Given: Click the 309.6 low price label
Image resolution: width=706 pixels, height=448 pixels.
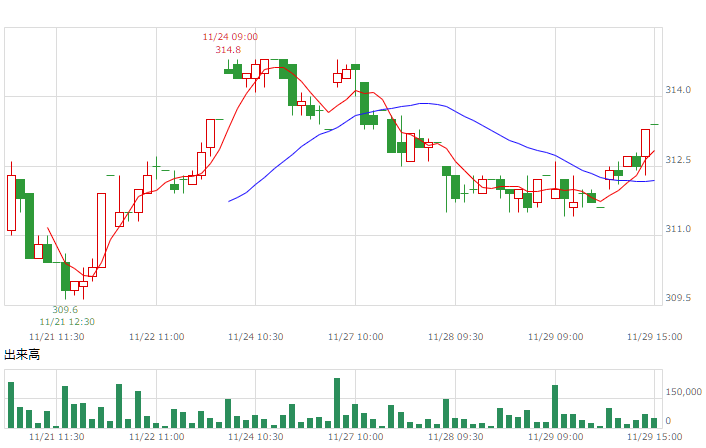Looking at the screenshot, I should tap(65, 310).
